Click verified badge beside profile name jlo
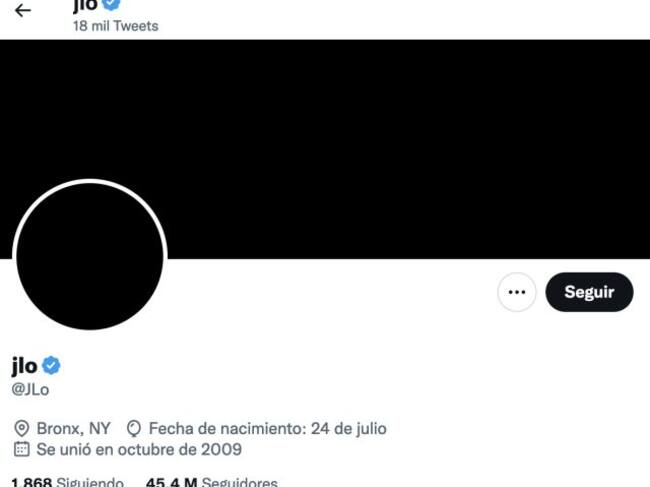Image resolution: width=650 pixels, height=487 pixels. pos(51,366)
